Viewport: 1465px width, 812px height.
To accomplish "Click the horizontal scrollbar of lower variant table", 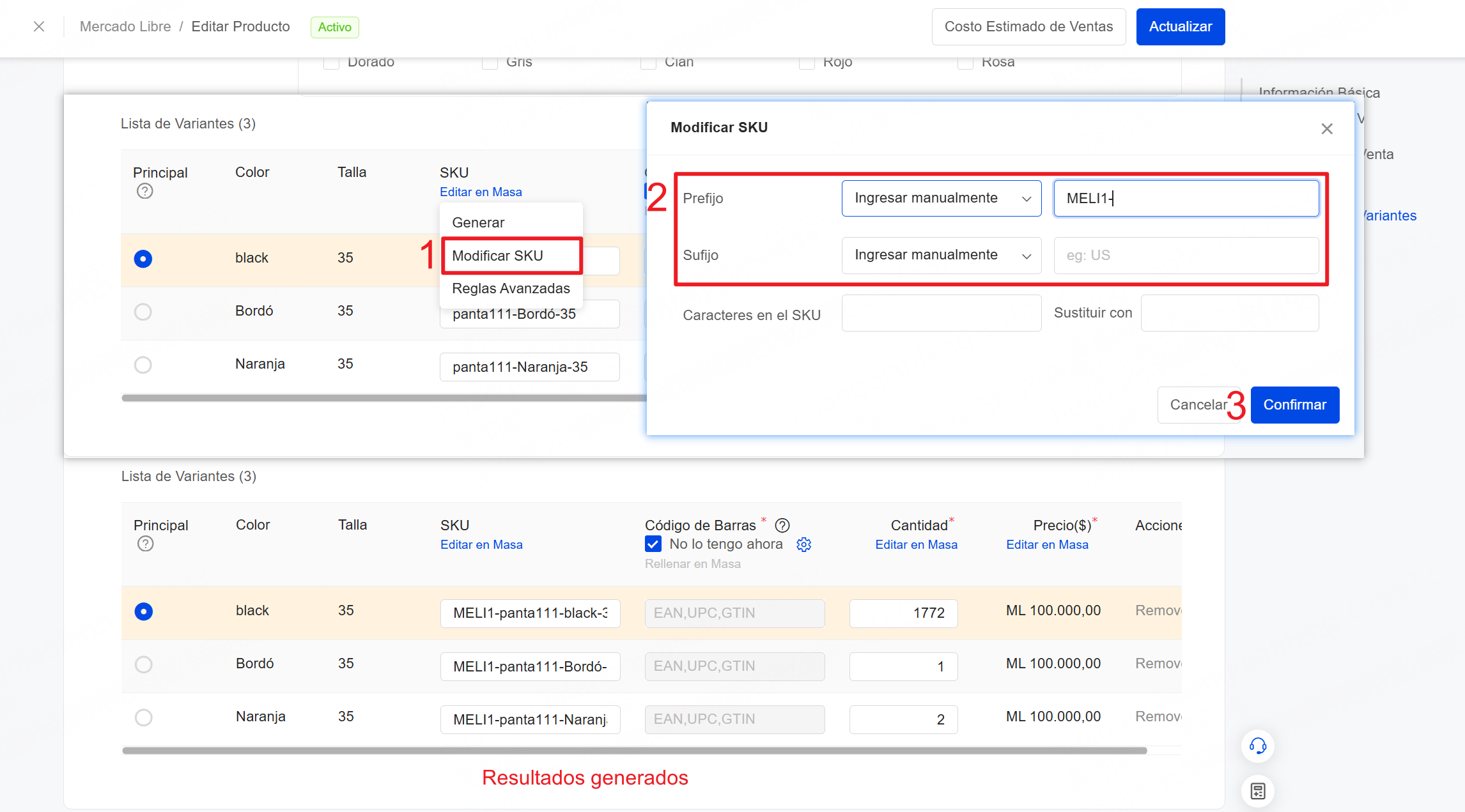I will coord(634,751).
